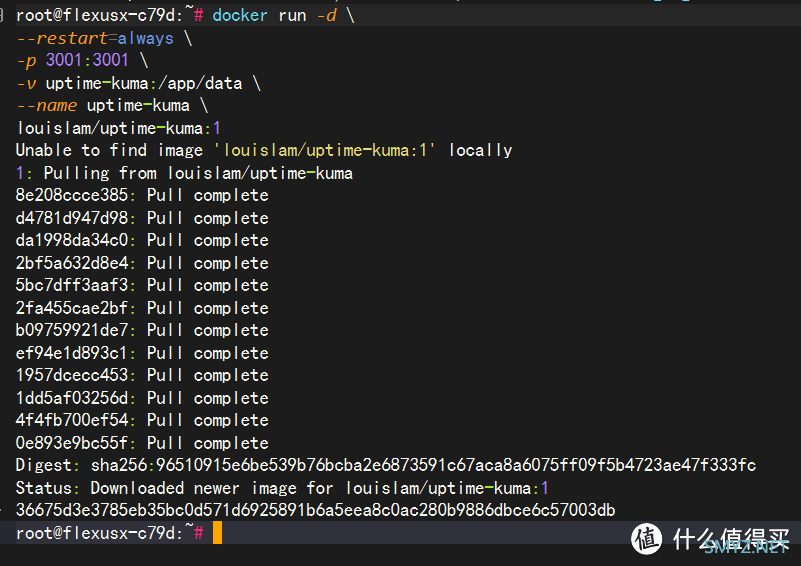
Task: Select layer 5bc7dff3aaf3 pull complete line
Action: pos(142,285)
